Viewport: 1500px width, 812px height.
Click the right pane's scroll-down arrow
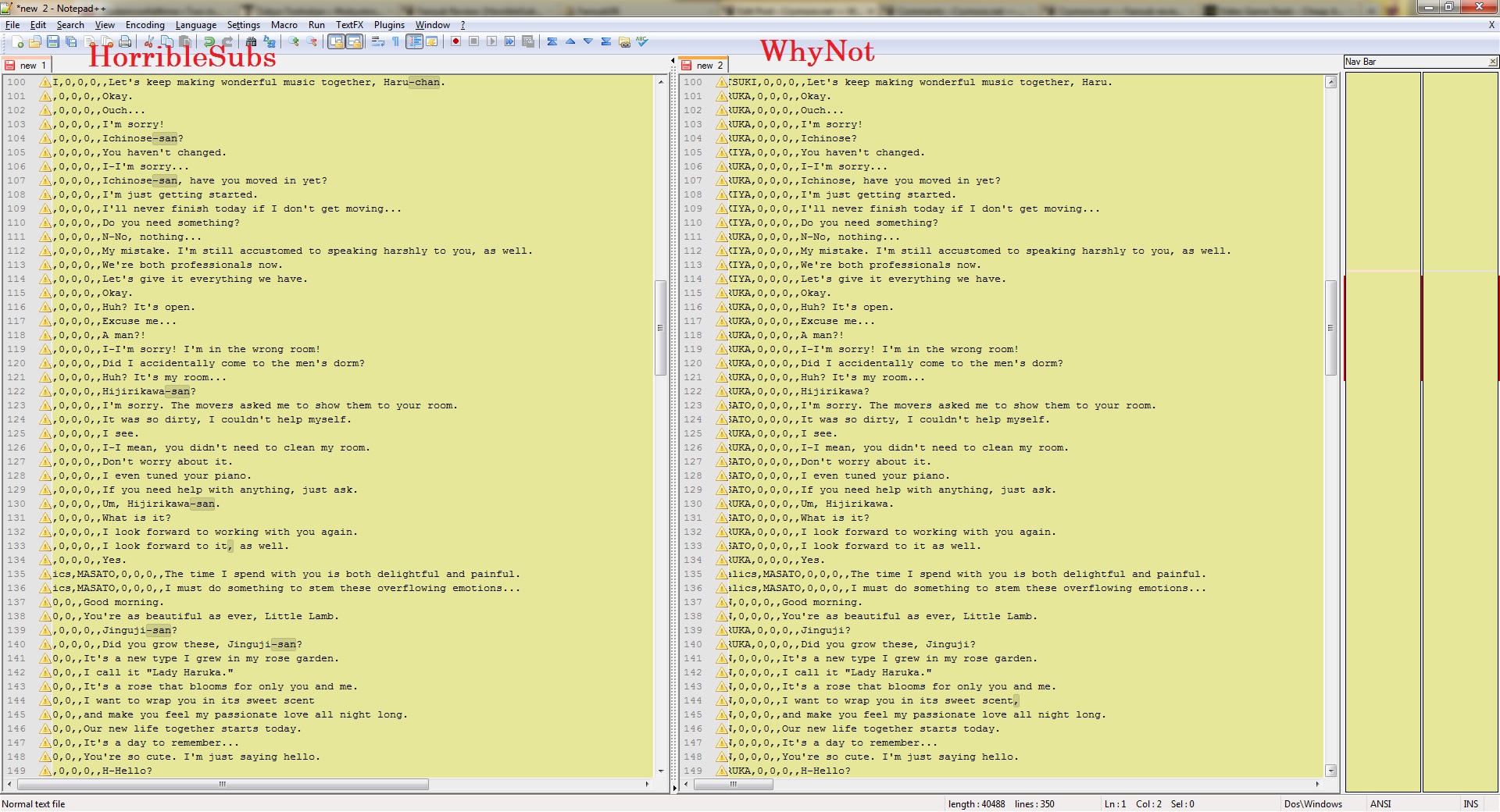tap(1331, 771)
